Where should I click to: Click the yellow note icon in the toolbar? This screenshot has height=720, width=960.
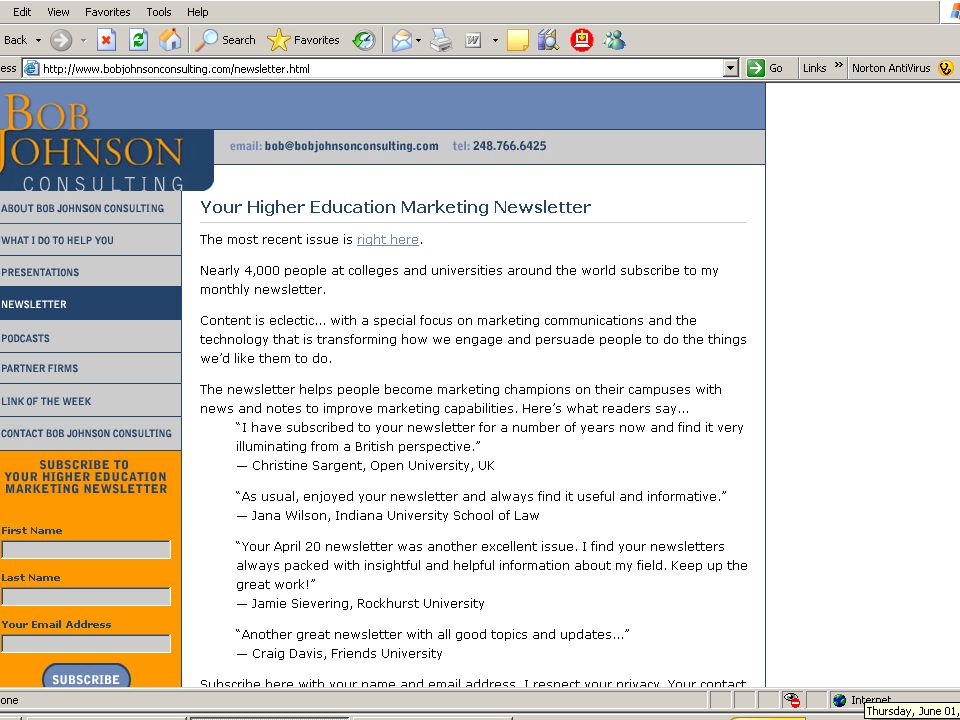(517, 40)
